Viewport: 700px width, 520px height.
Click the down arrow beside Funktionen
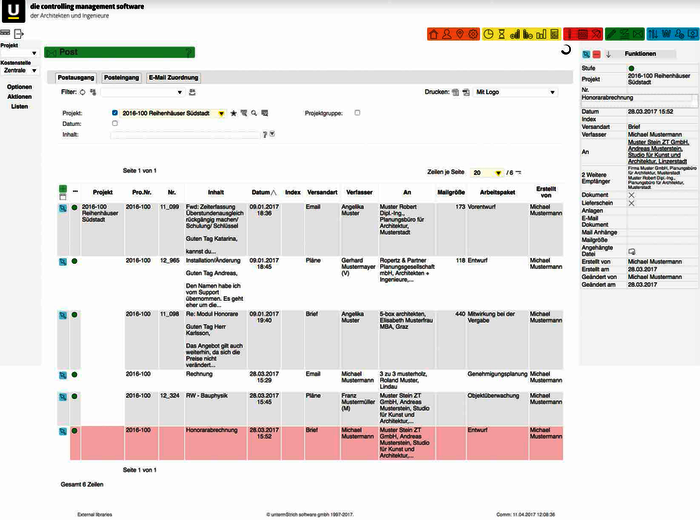pyautogui.click(x=608, y=54)
